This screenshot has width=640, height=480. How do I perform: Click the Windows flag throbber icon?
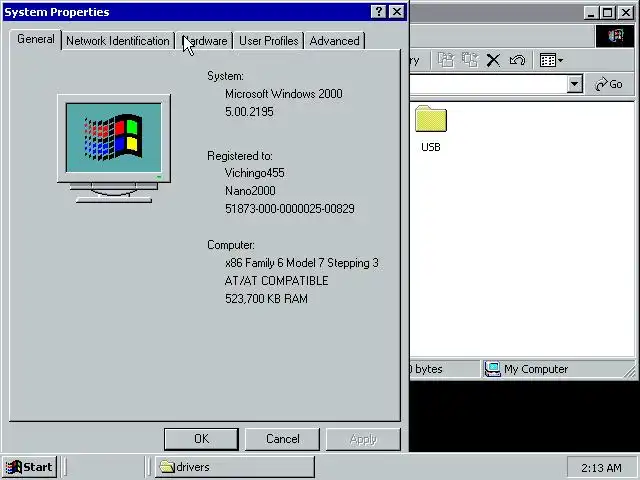click(x=616, y=36)
